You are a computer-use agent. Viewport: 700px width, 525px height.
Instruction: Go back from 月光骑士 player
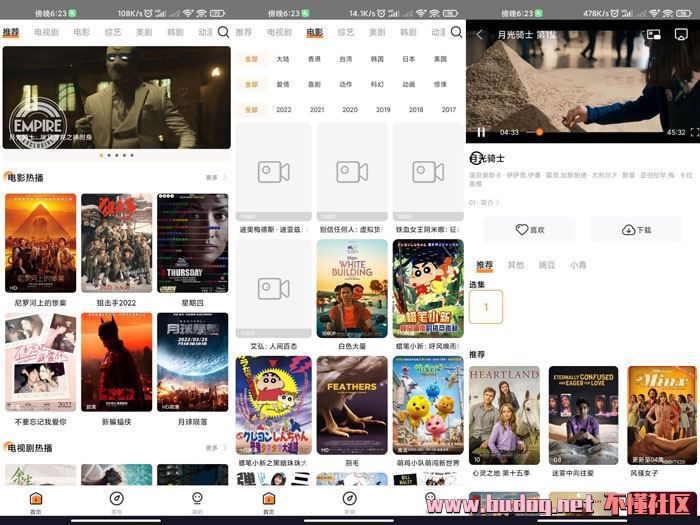(x=480, y=35)
